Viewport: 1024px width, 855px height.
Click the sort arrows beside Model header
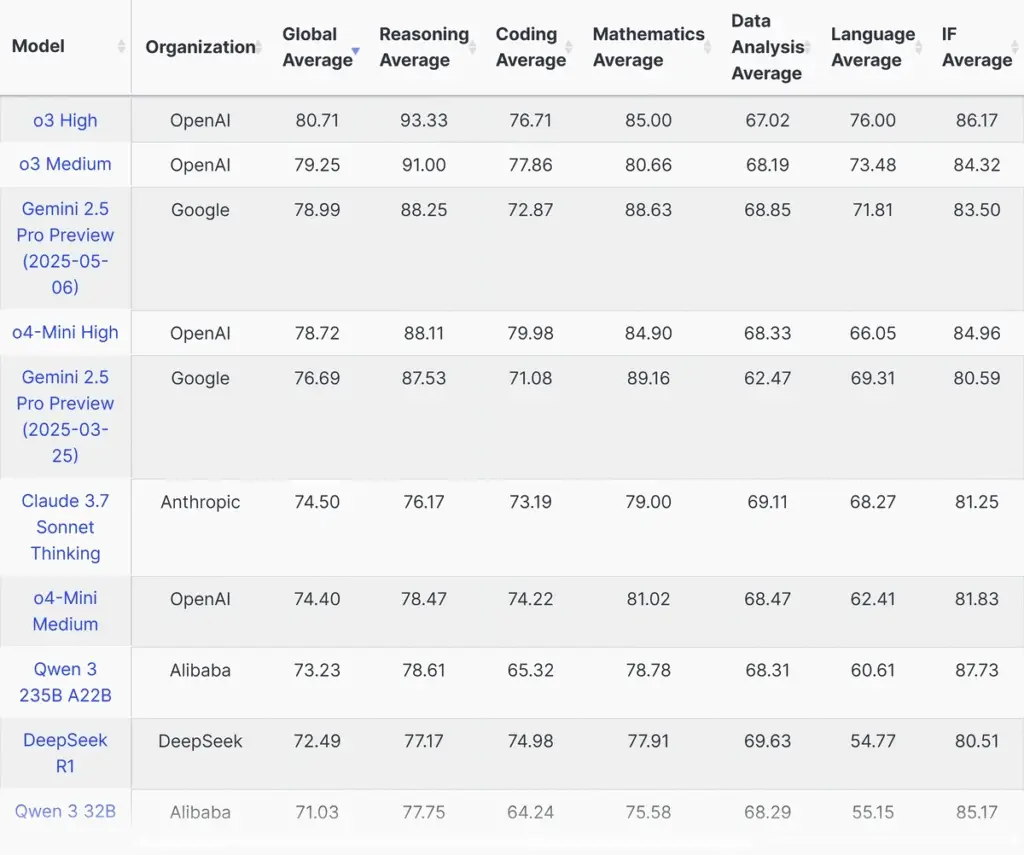[121, 46]
